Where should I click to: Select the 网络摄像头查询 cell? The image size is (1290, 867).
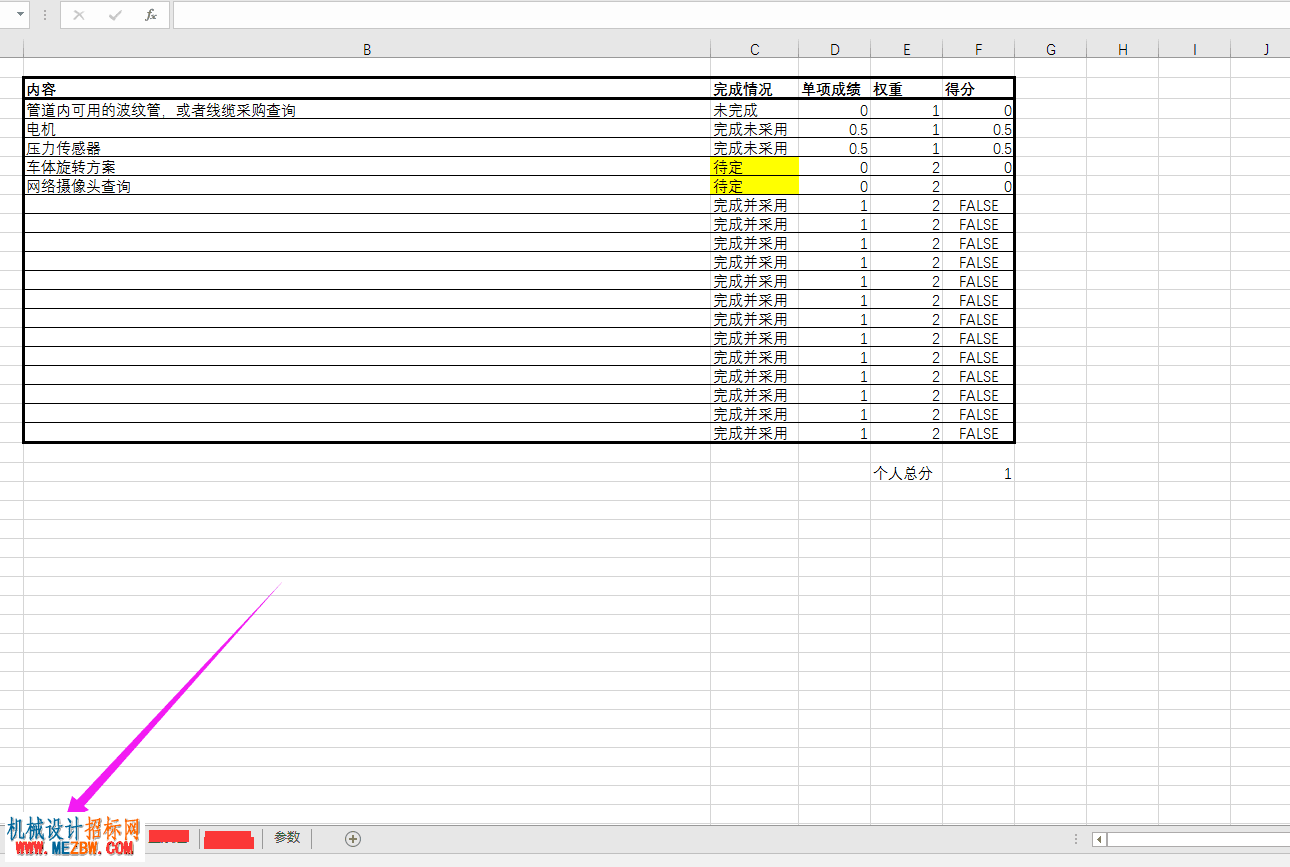(x=367, y=186)
